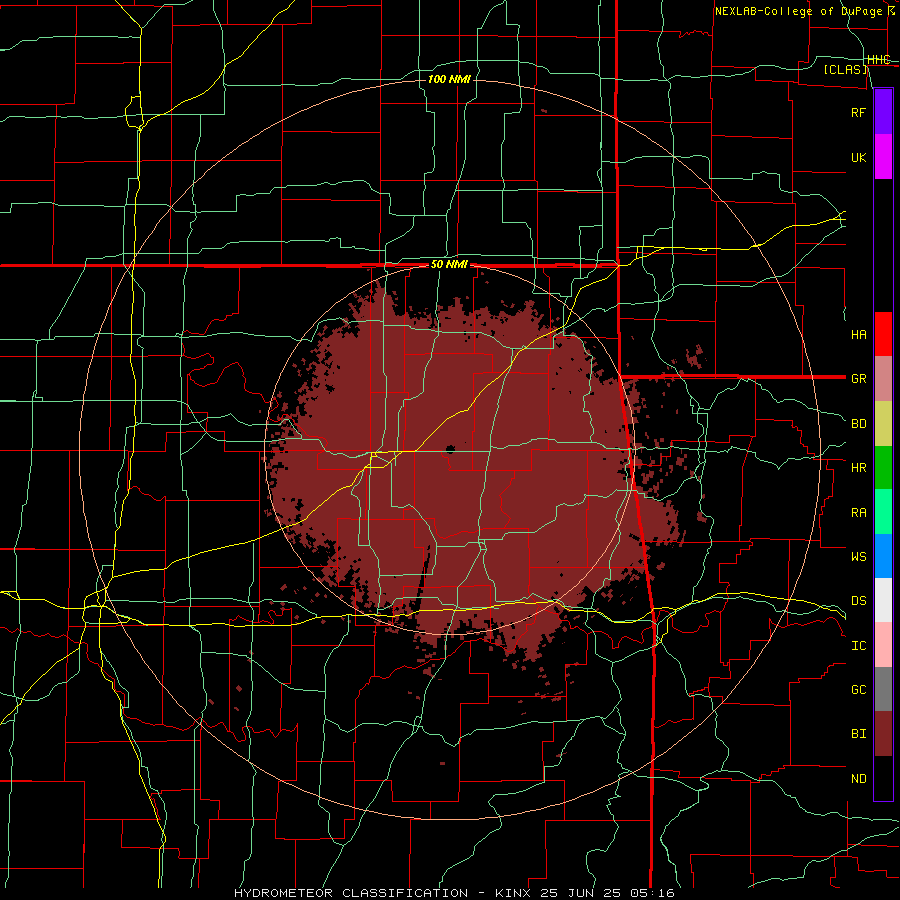Click the light pink IC legend swatch

(883, 645)
